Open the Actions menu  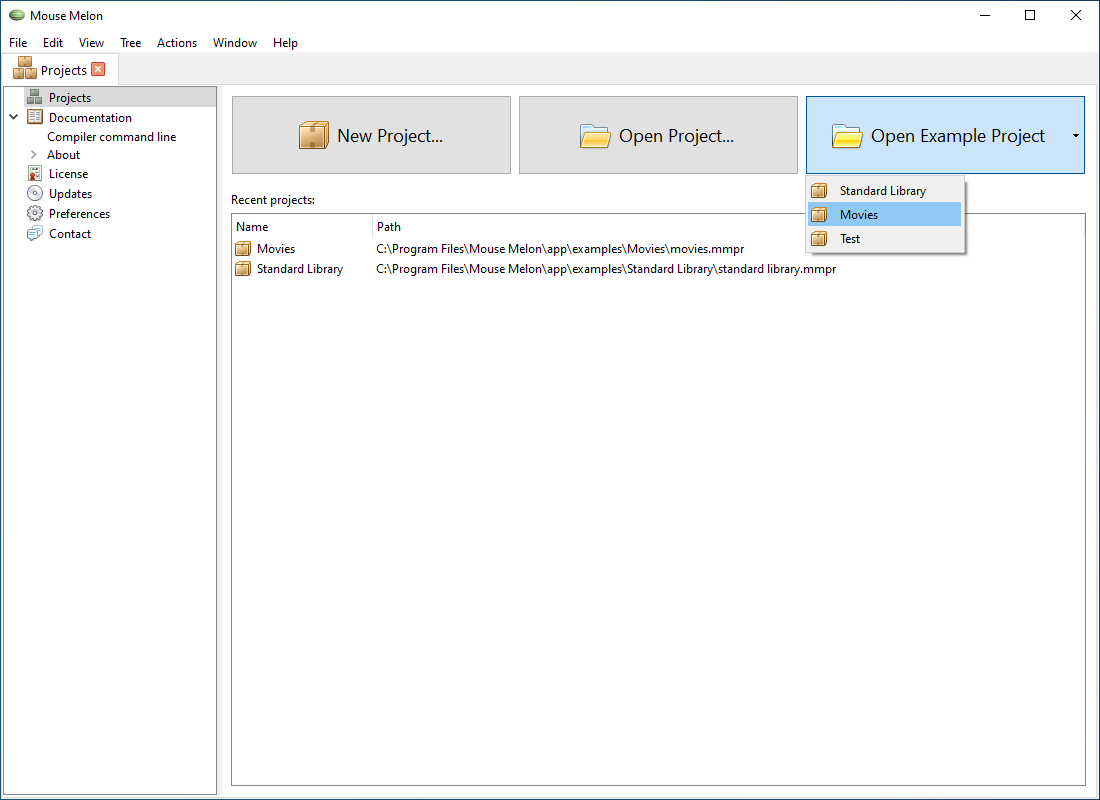(x=177, y=43)
